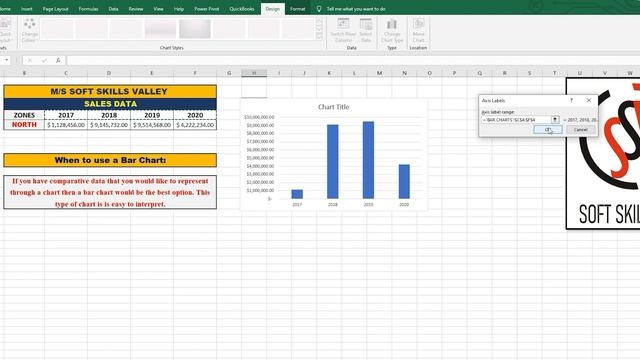Image resolution: width=640 pixels, height=360 pixels.
Task: Click the Axis label range input field
Action: click(516, 120)
